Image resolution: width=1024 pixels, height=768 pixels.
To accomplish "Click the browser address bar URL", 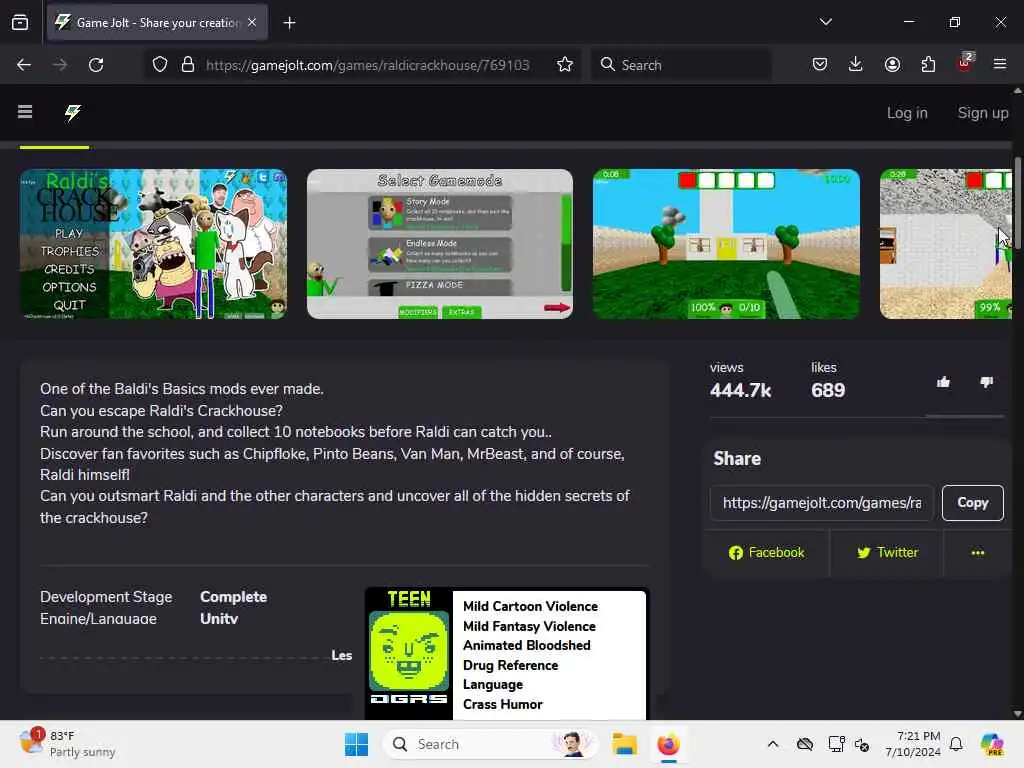I will [367, 65].
